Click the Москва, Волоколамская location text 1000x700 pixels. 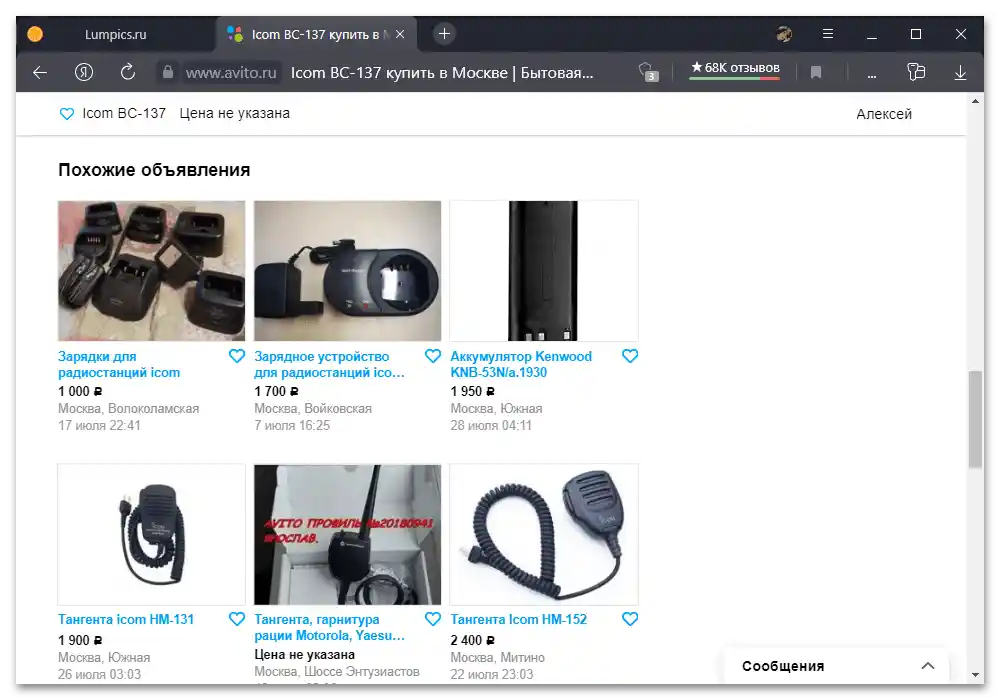128,409
